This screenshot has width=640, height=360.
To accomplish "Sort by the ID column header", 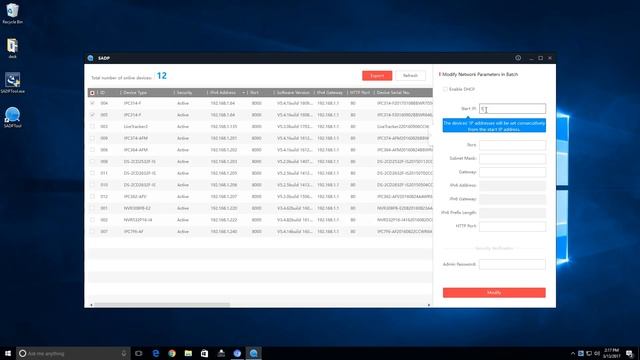I will coord(103,93).
